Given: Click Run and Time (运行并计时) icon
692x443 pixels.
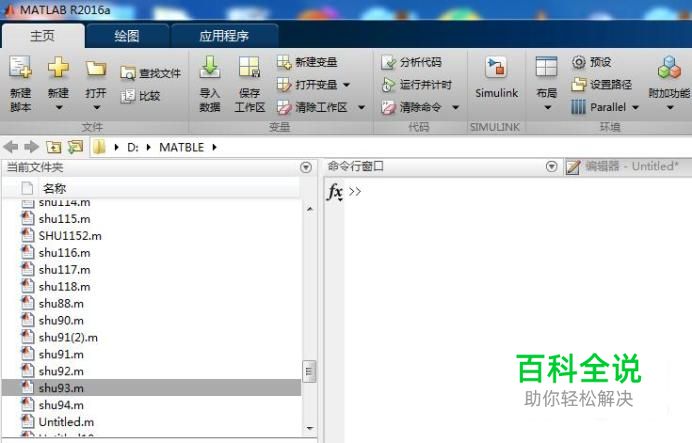Looking at the screenshot, I should 388,84.
